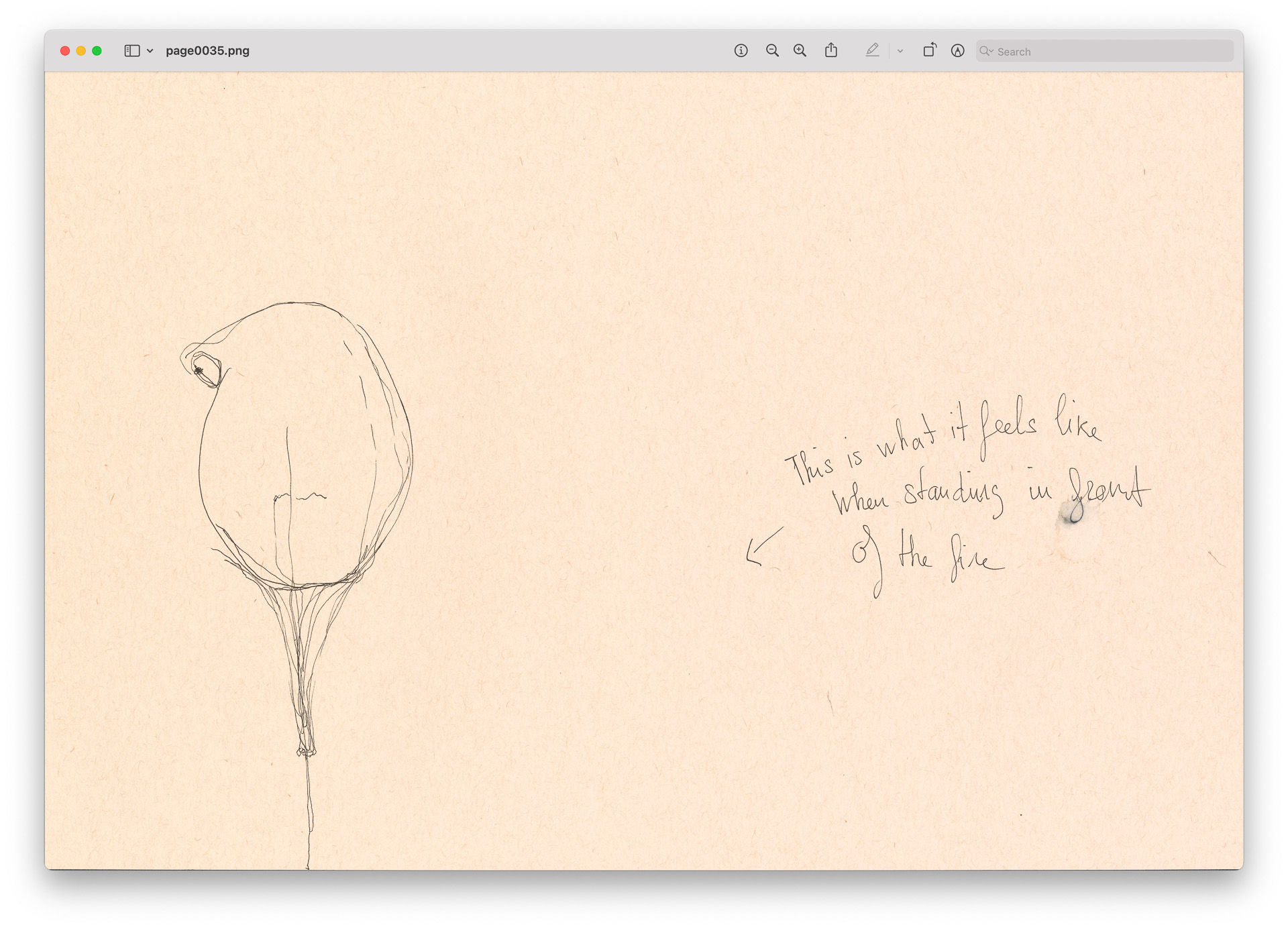Click the Share button
Screen dimensions: 1288x929
click(x=832, y=50)
